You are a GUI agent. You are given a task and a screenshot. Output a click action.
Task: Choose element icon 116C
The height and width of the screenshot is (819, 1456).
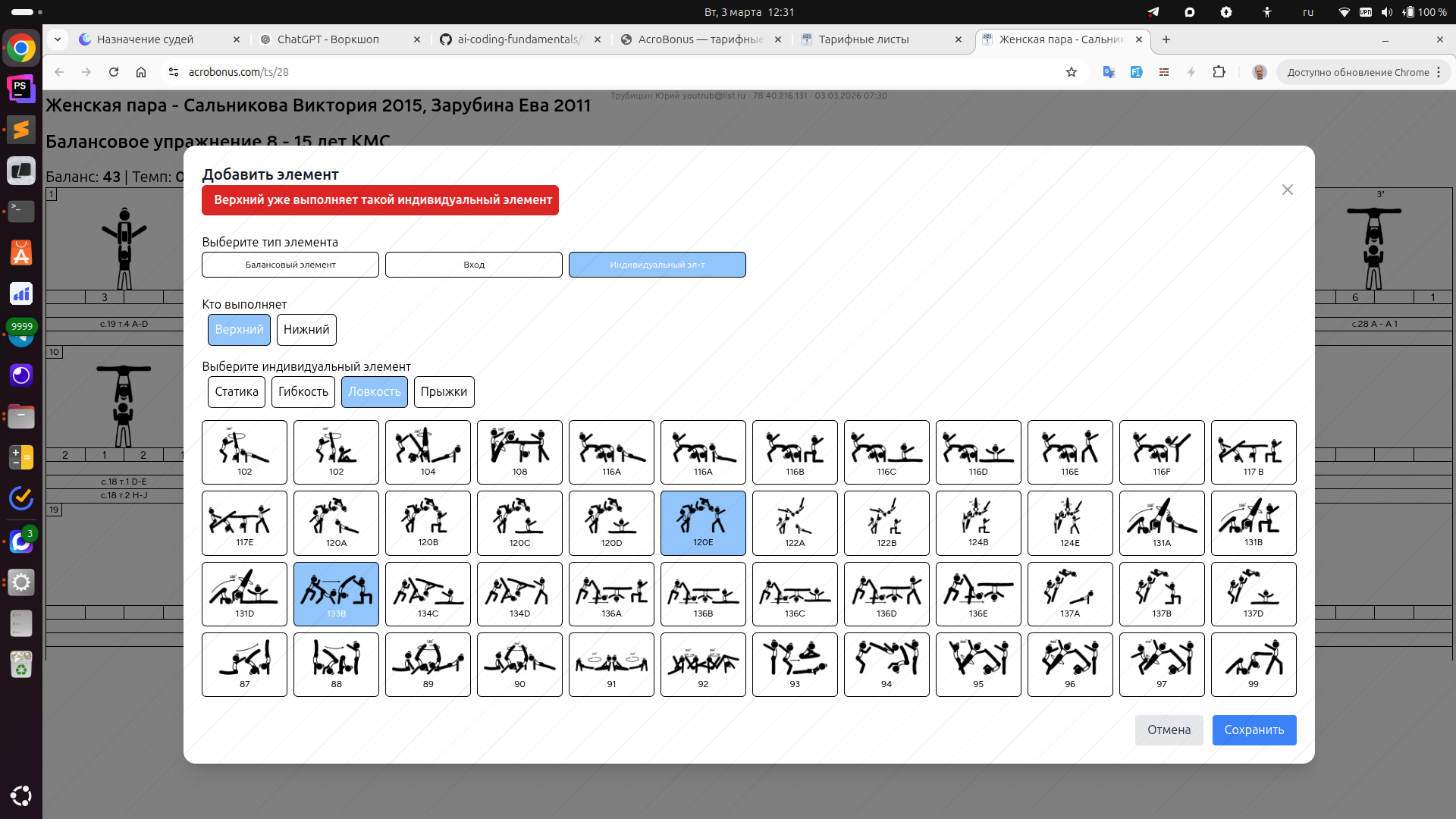point(886,452)
